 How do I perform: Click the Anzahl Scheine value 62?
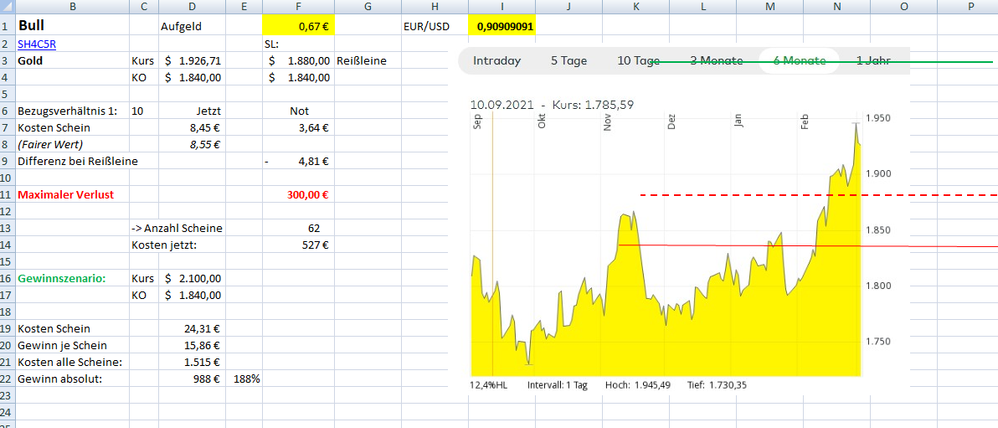pyautogui.click(x=299, y=228)
